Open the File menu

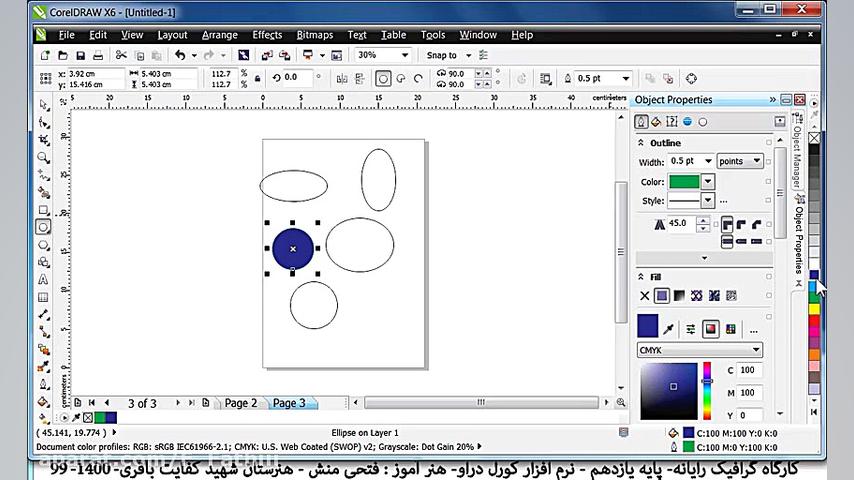[x=66, y=35]
